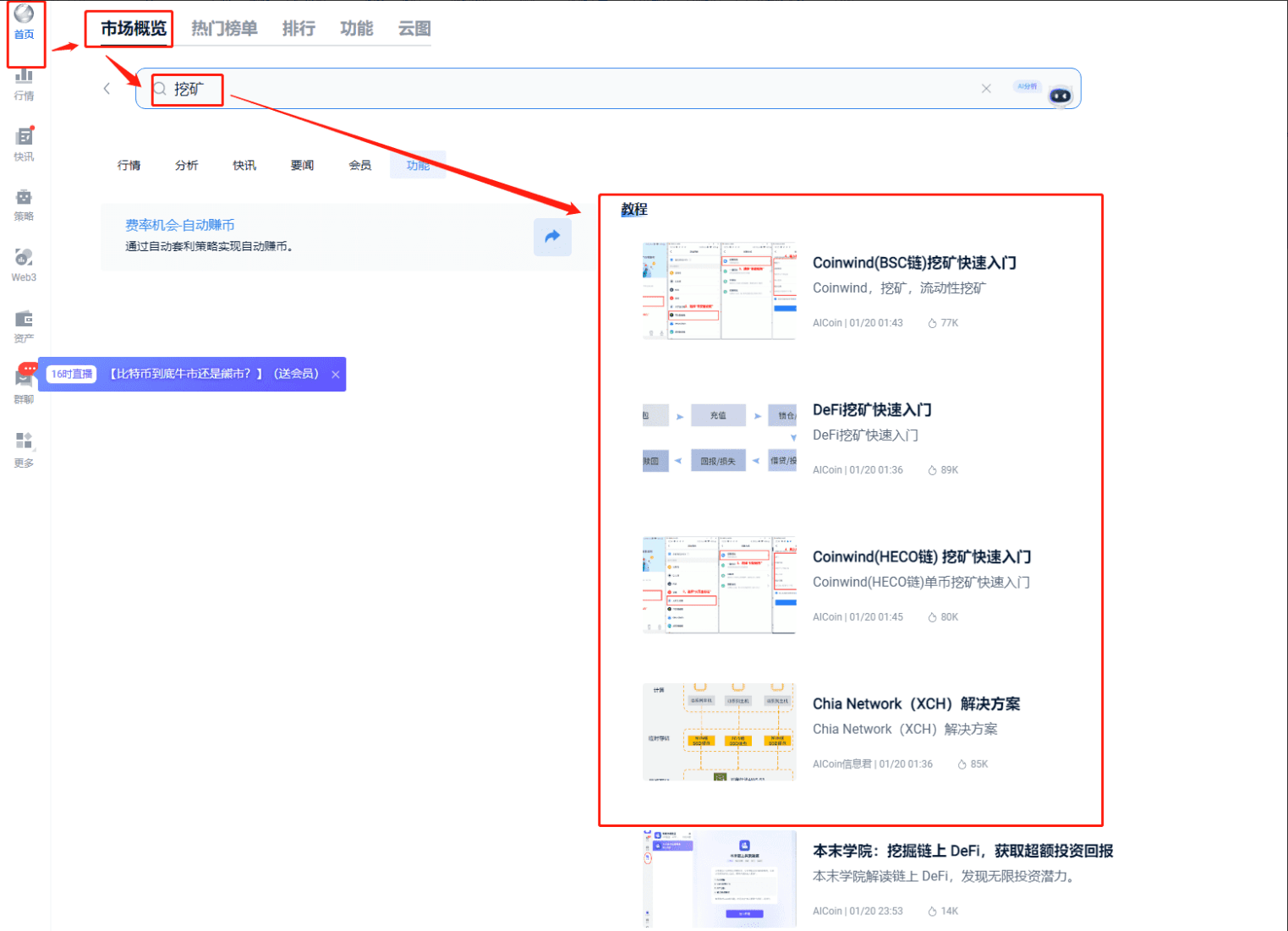Click the DeFi挖矿 flowchart thumbnail
Image resolution: width=1288 pixels, height=931 pixels.
(720, 437)
